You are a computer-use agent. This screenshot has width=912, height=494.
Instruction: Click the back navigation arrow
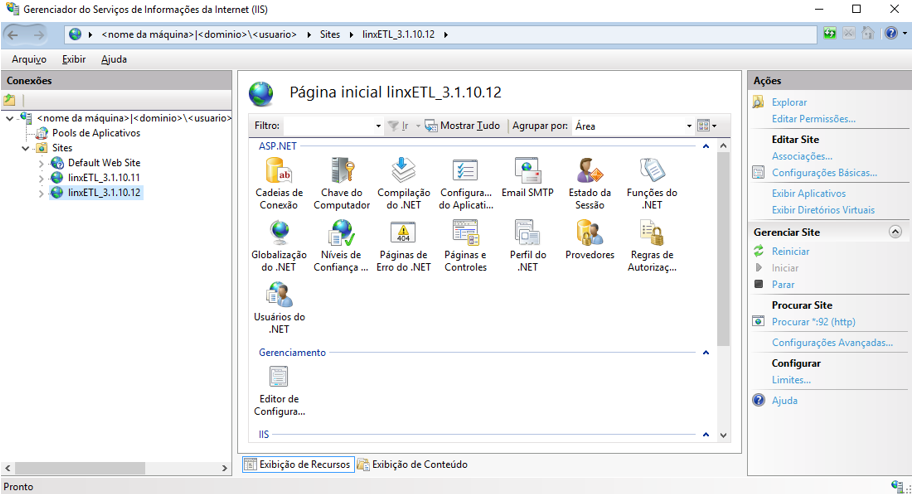(13, 35)
